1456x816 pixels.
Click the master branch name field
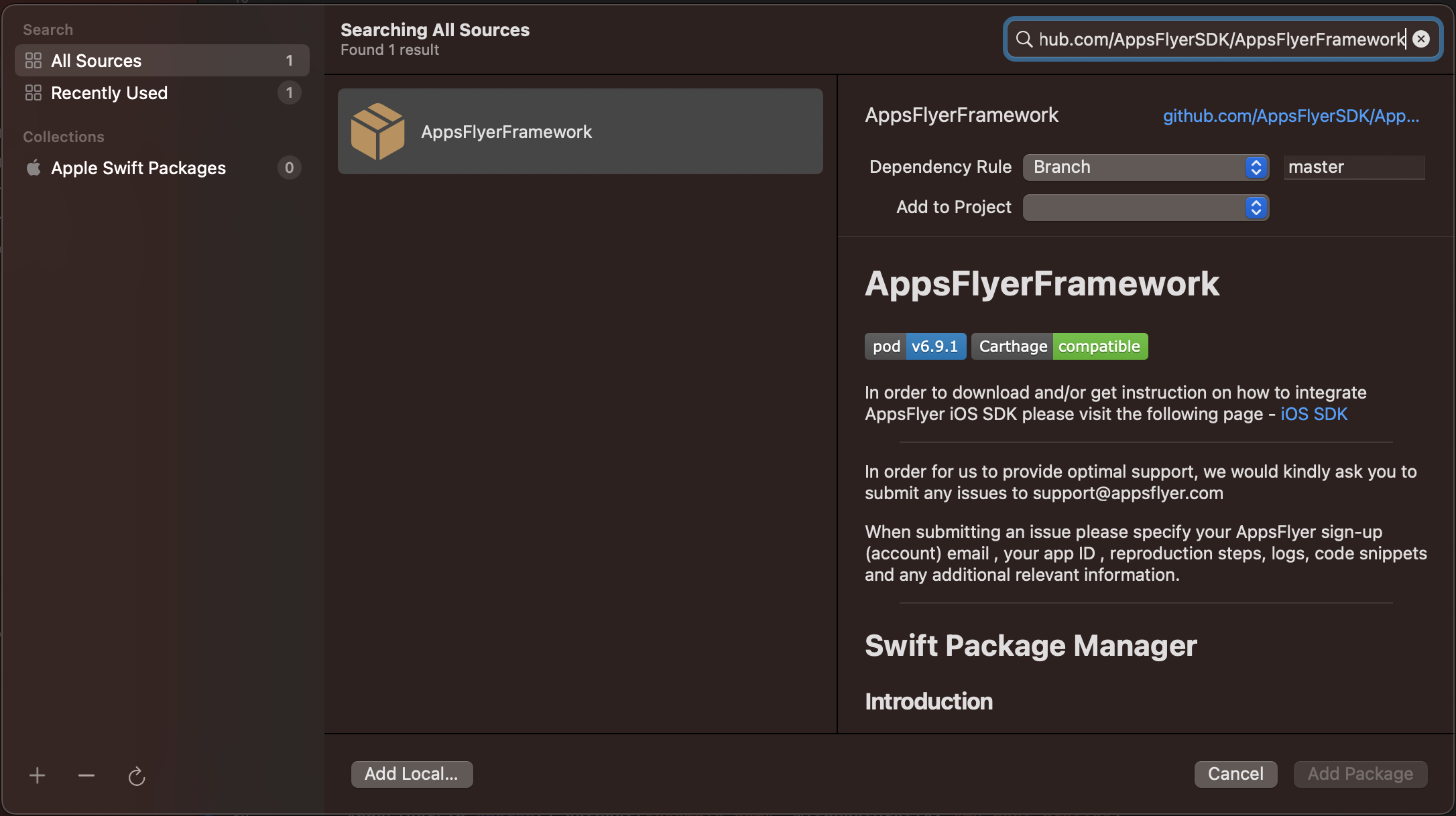pos(1353,167)
